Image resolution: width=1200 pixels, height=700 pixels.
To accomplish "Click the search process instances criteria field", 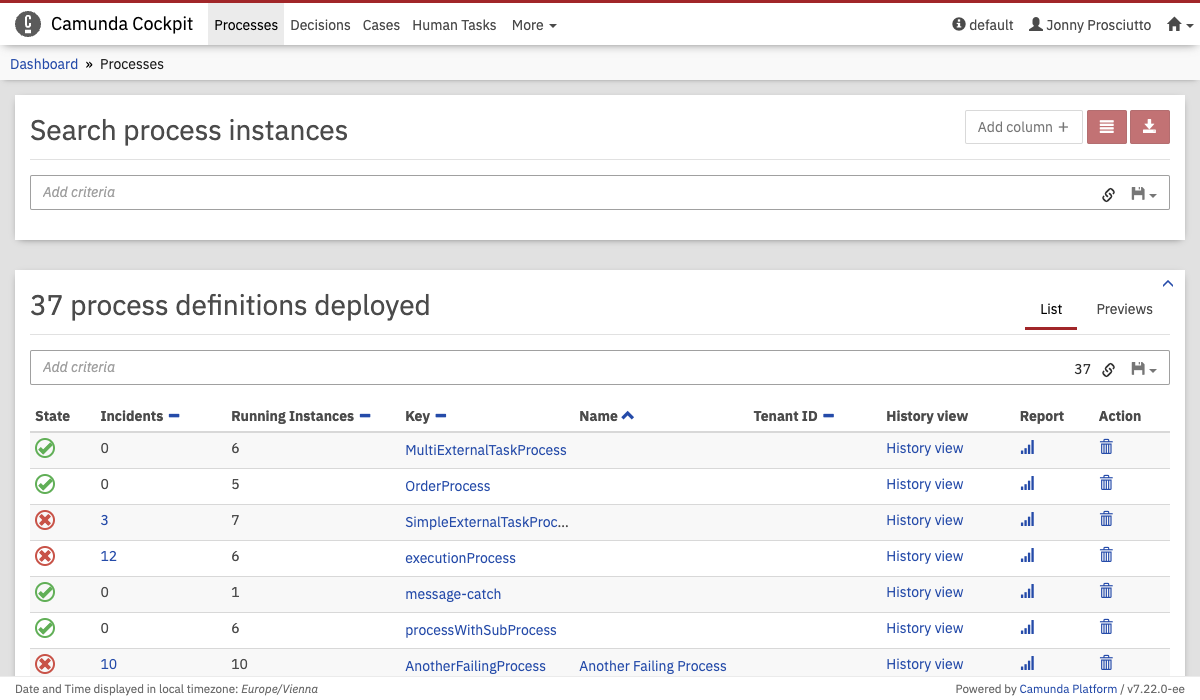I will click(560, 193).
